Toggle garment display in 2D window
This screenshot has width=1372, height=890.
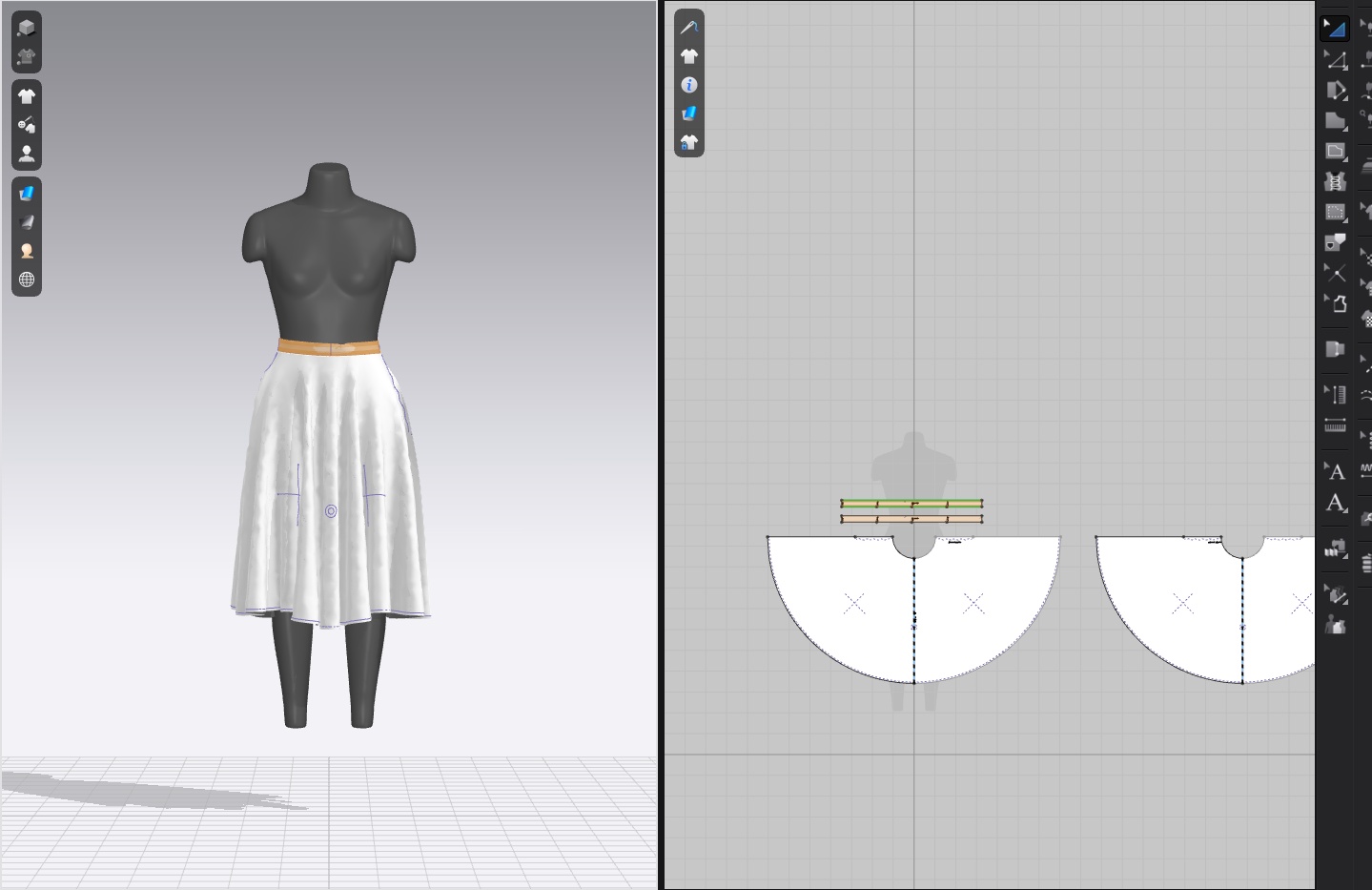[x=689, y=56]
